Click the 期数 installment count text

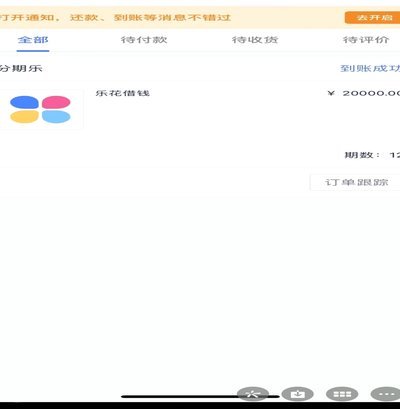click(372, 155)
